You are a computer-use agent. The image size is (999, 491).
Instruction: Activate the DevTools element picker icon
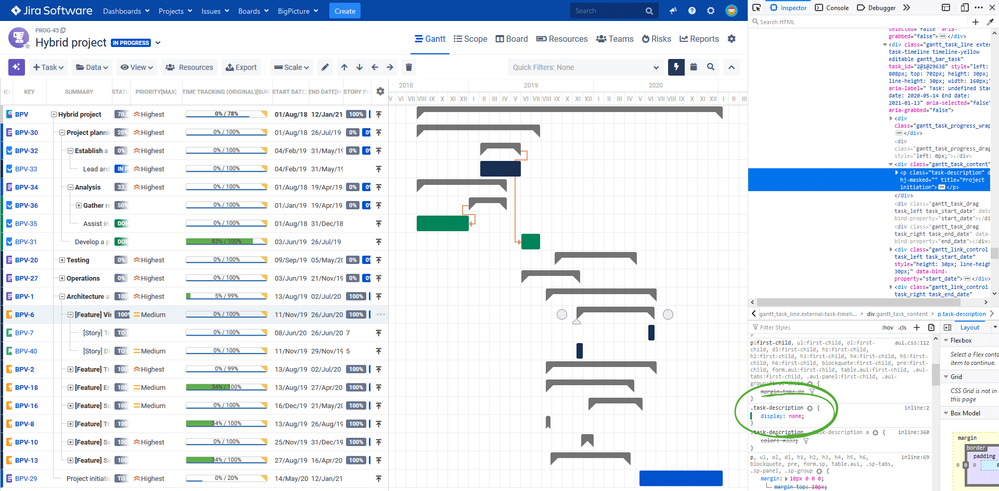click(x=756, y=8)
